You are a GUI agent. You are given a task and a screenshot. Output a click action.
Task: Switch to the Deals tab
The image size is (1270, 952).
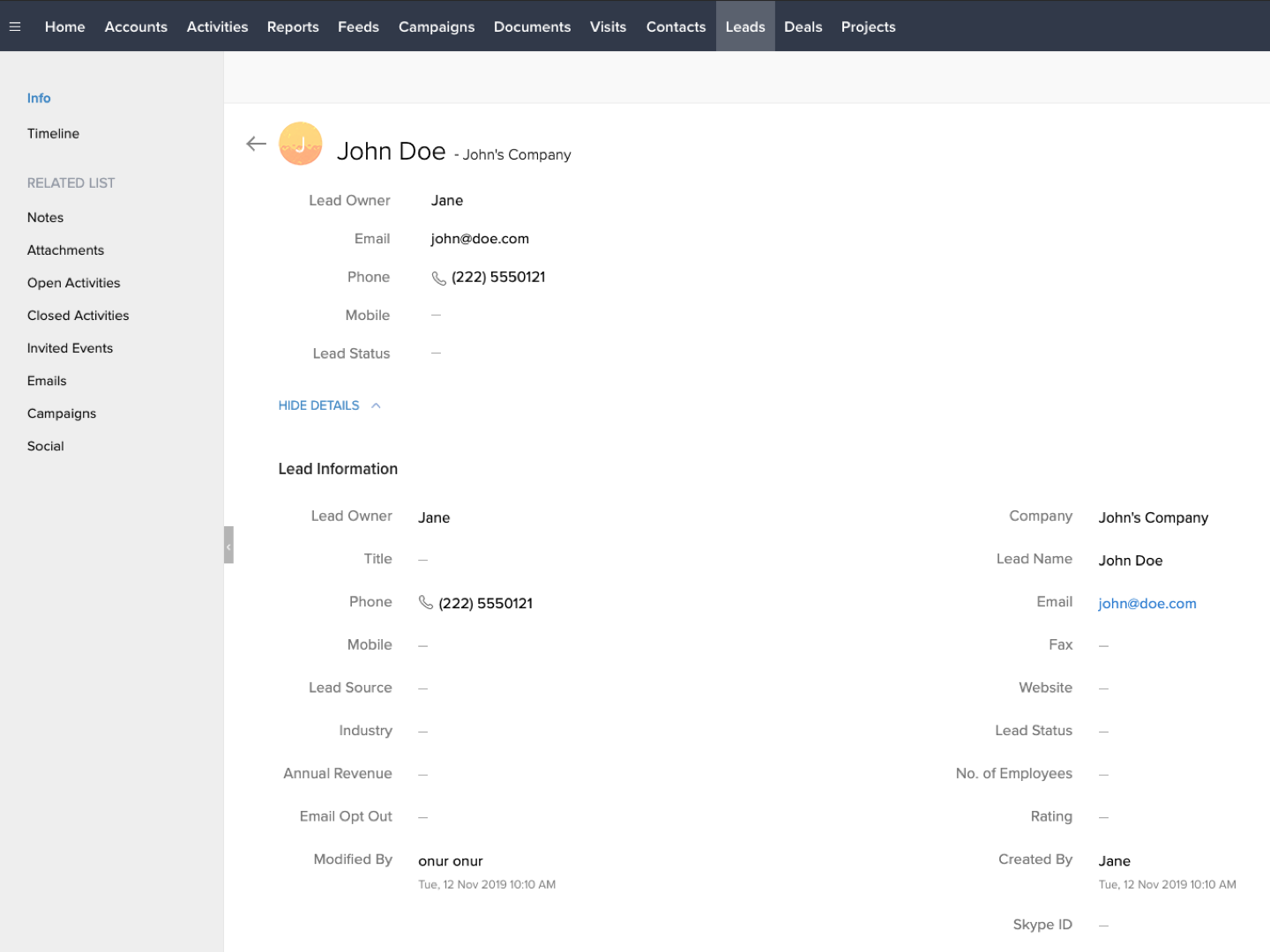click(x=803, y=26)
